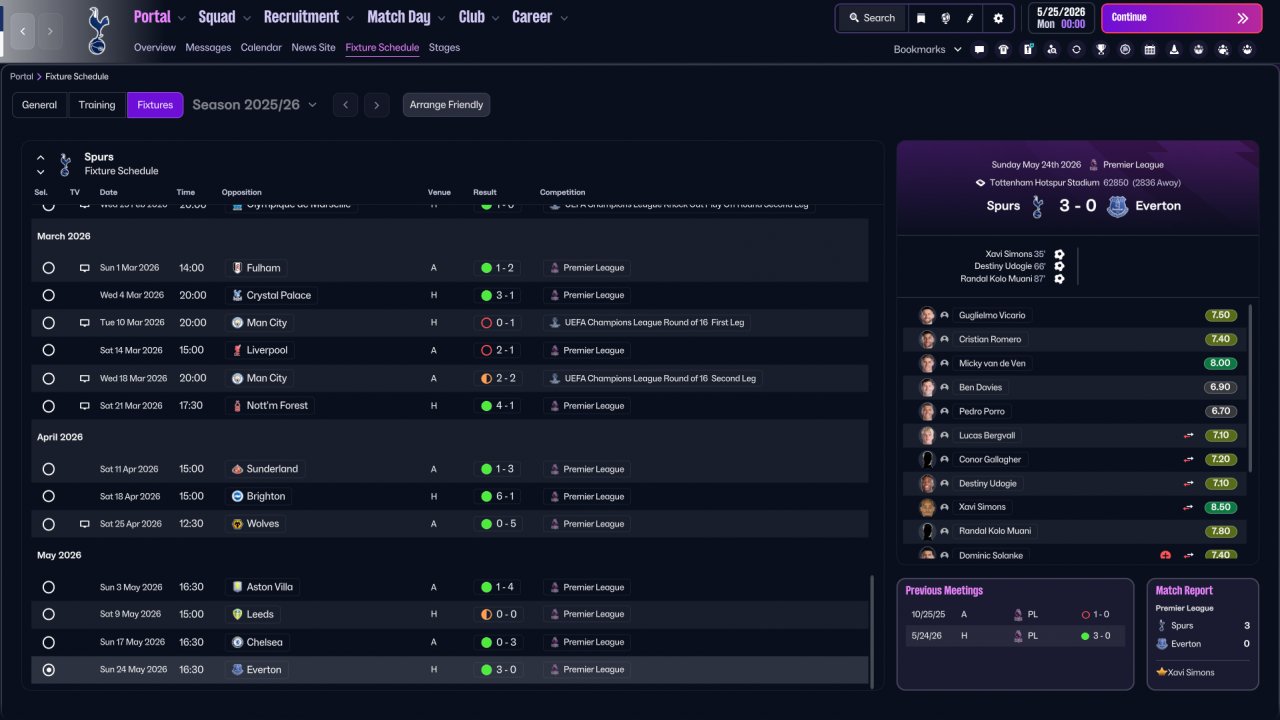Viewport: 1280px width, 720px height.
Task: Click the circular arrows transfers shortcut
Action: [x=1076, y=49]
